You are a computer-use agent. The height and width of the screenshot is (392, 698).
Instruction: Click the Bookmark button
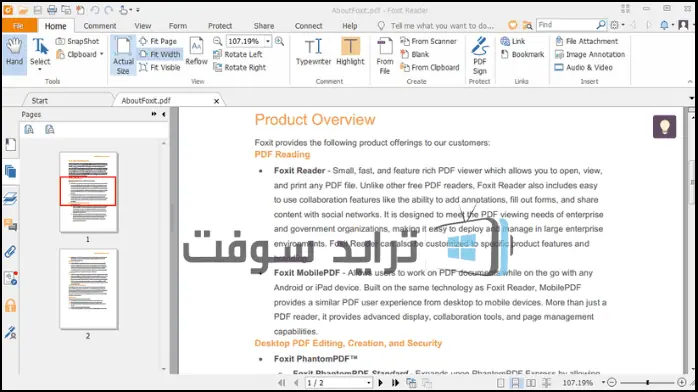point(522,54)
